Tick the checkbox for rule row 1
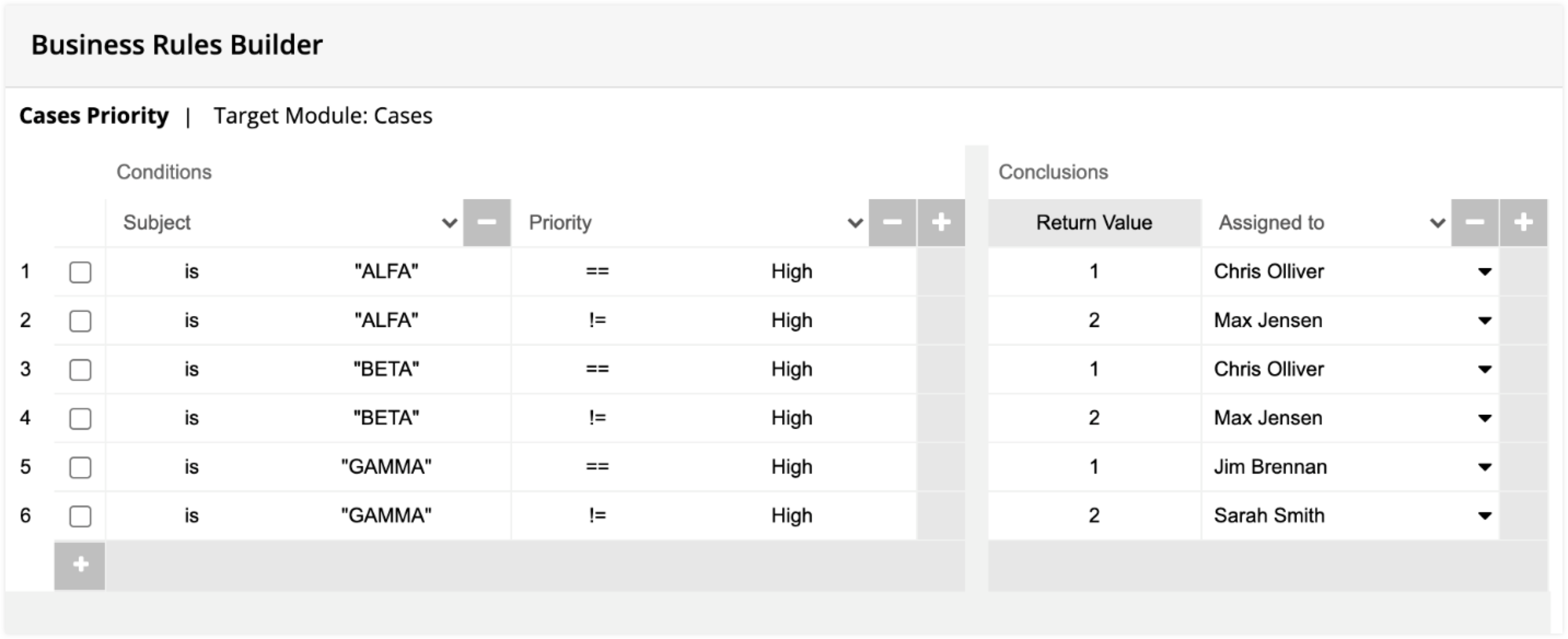 pos(80,272)
